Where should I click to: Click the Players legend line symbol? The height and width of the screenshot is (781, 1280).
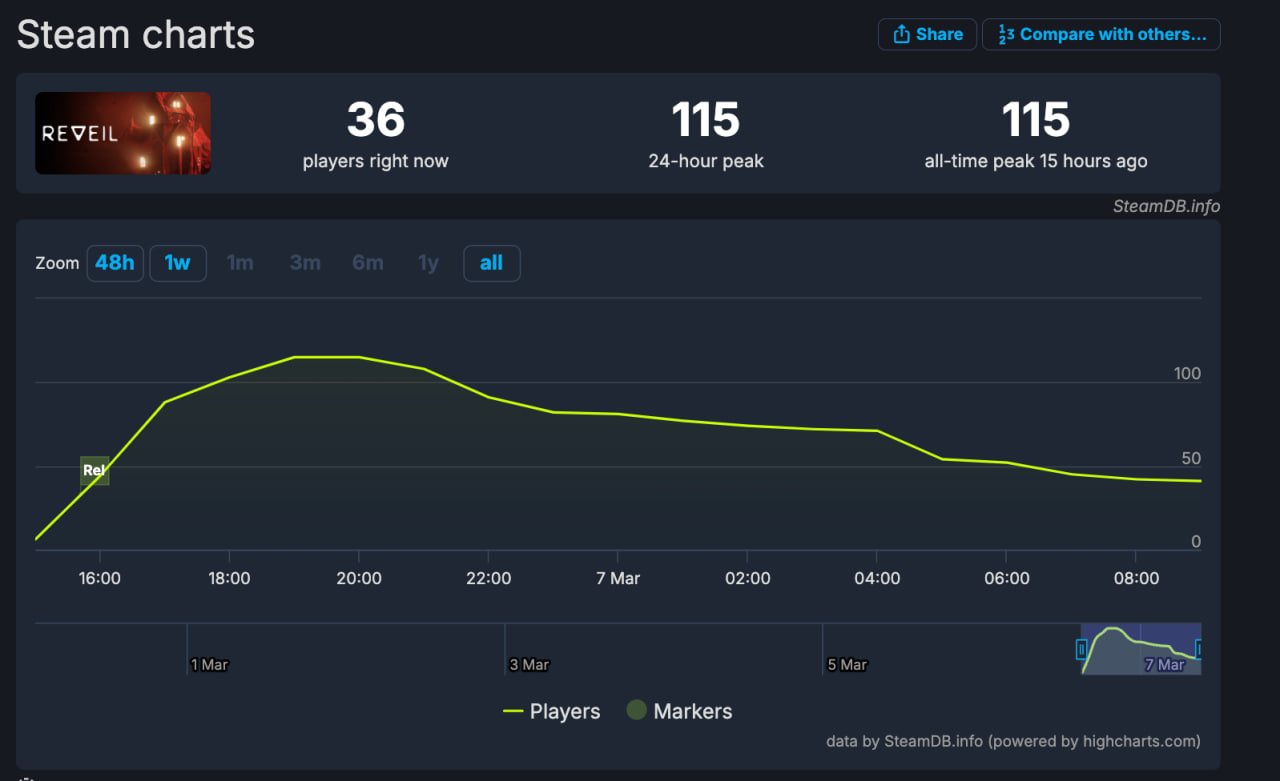pos(513,711)
